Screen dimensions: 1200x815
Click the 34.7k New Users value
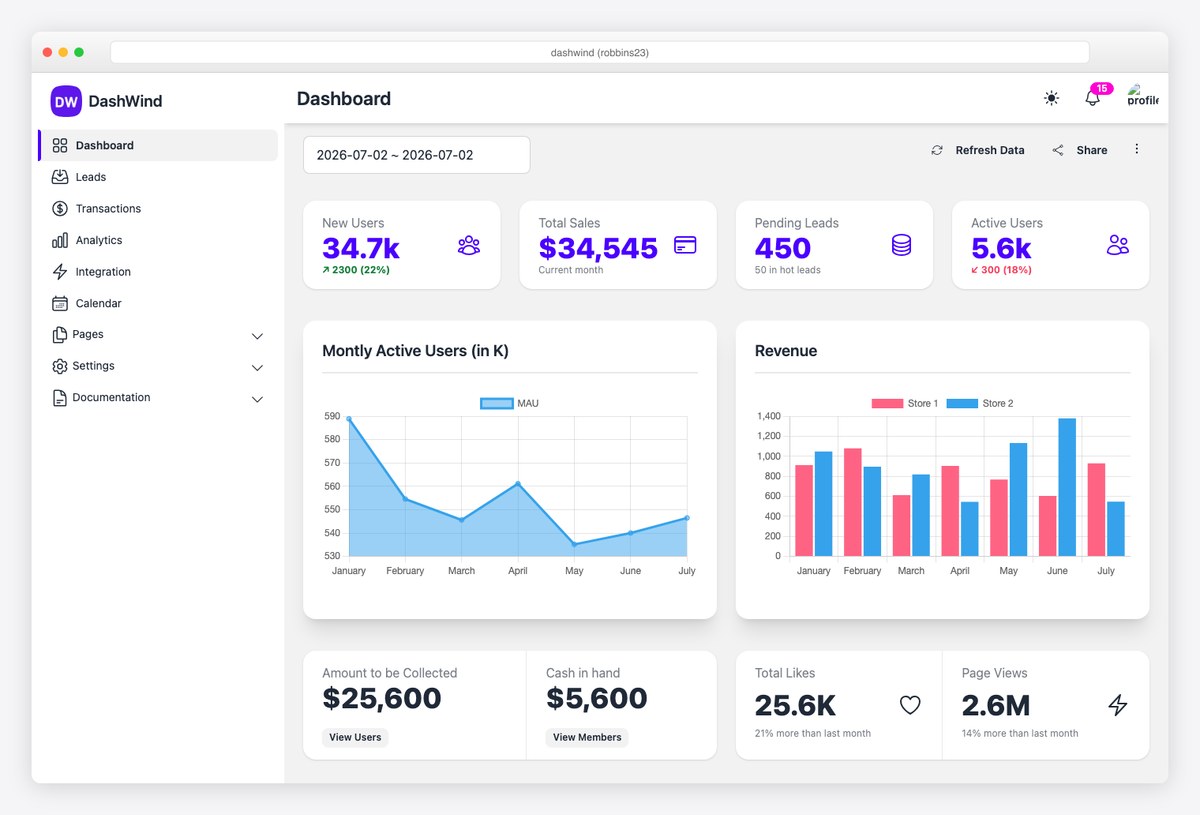click(361, 248)
